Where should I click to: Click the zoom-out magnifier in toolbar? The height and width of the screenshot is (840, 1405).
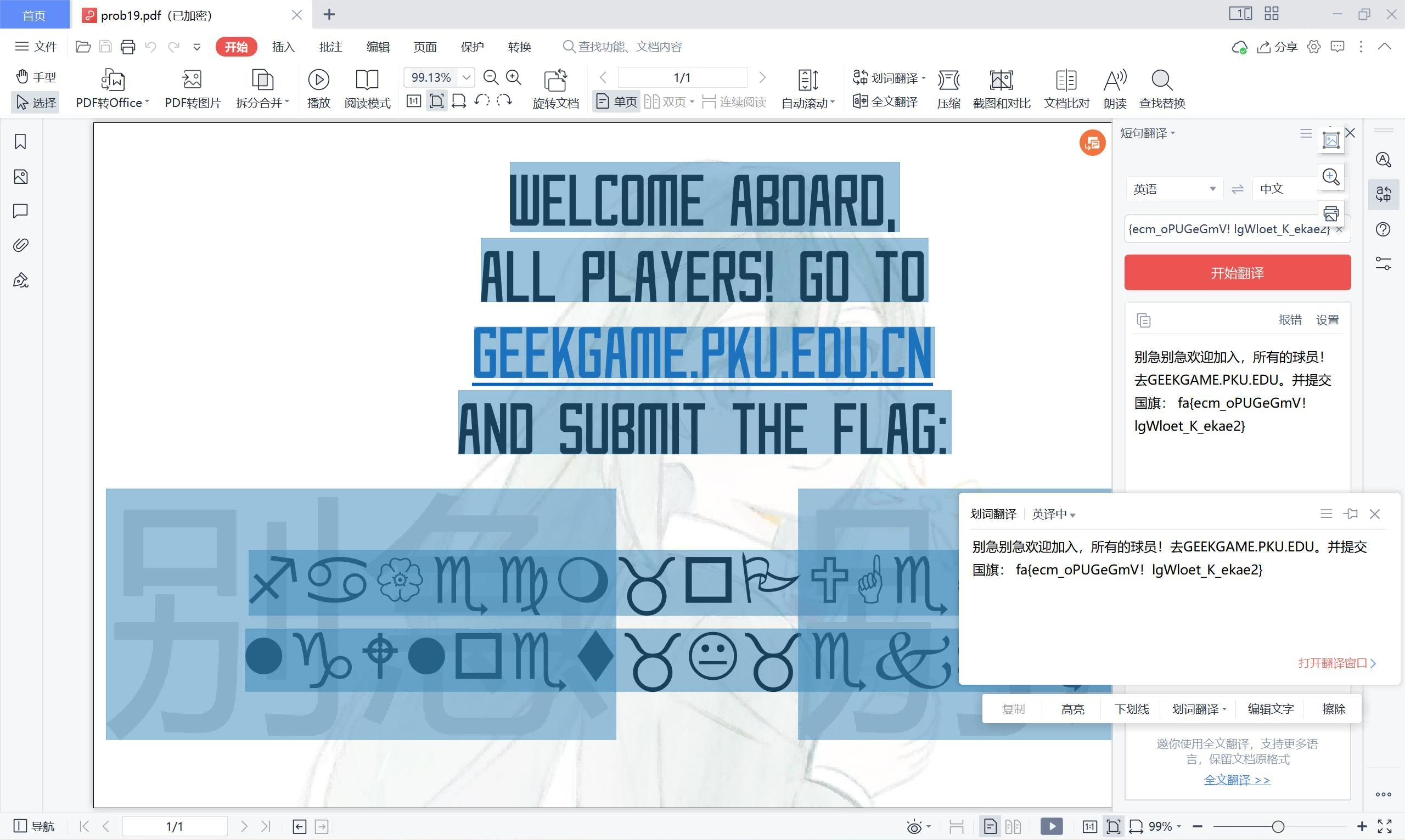(x=491, y=77)
